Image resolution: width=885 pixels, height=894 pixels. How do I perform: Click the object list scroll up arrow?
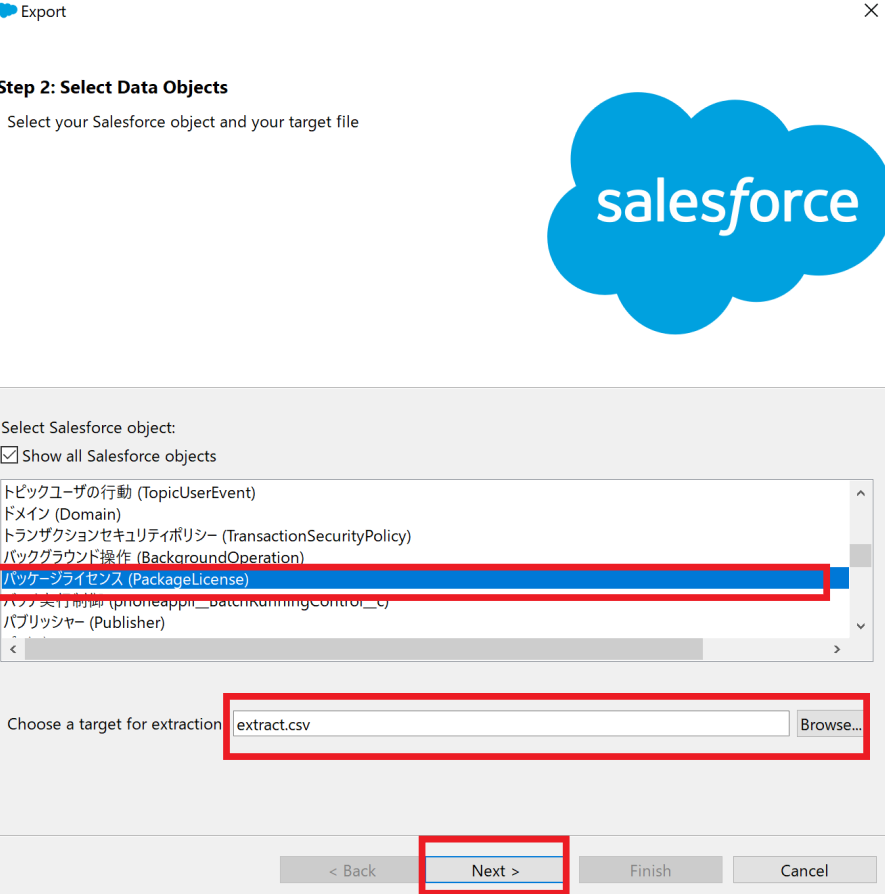tap(860, 493)
